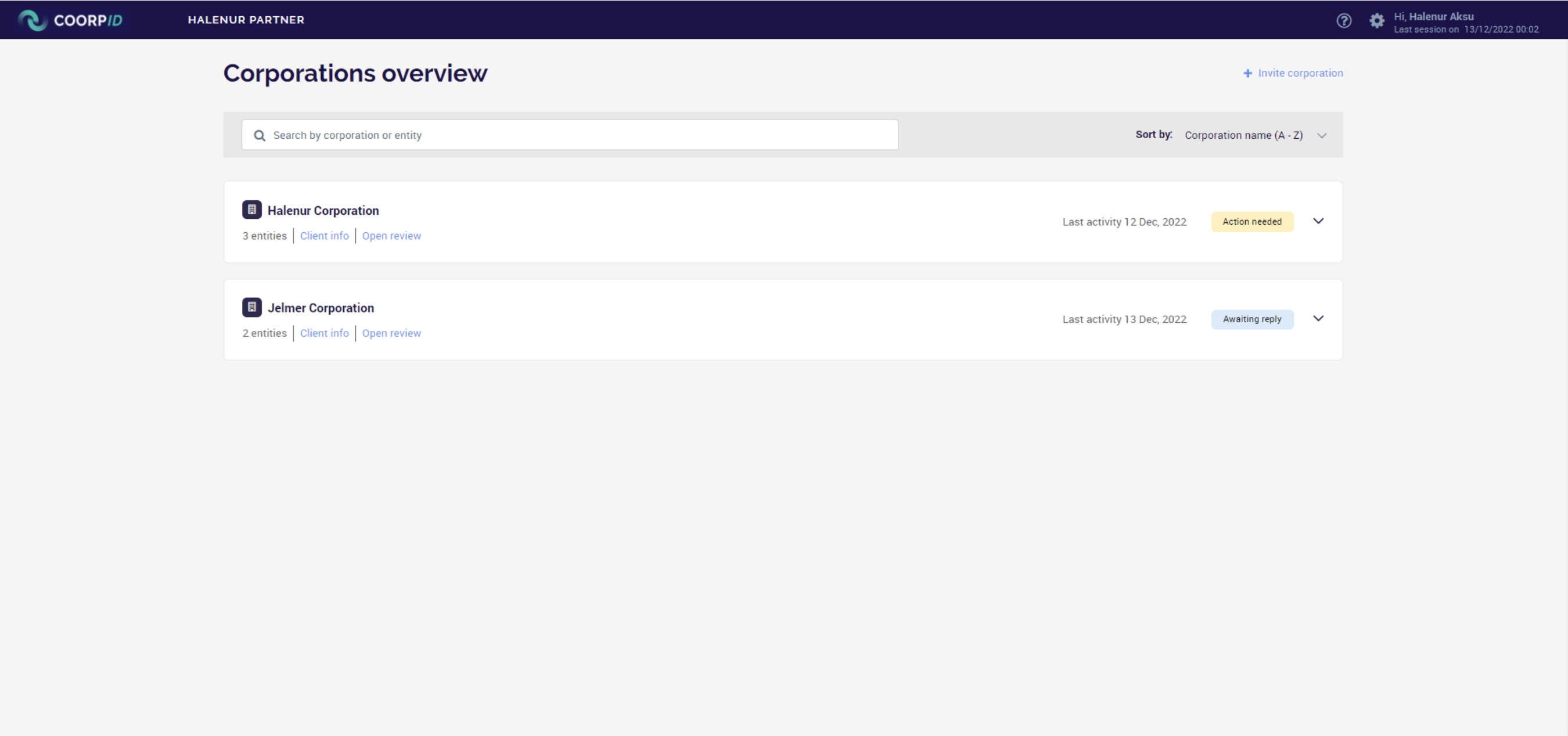Click the 3 entities label

pyautogui.click(x=264, y=236)
